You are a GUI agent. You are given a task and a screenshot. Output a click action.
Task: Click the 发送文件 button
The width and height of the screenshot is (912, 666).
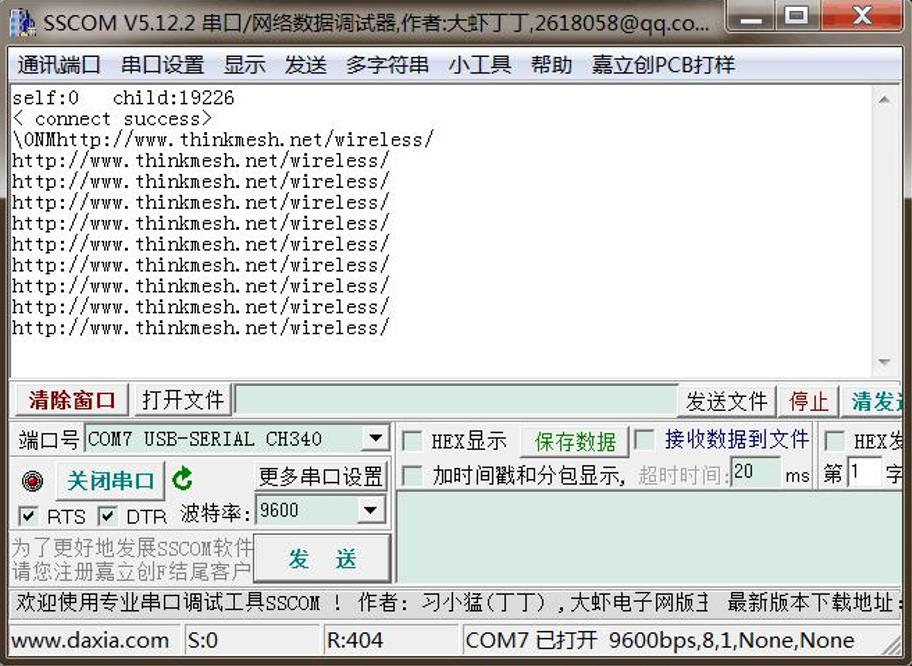tap(726, 401)
